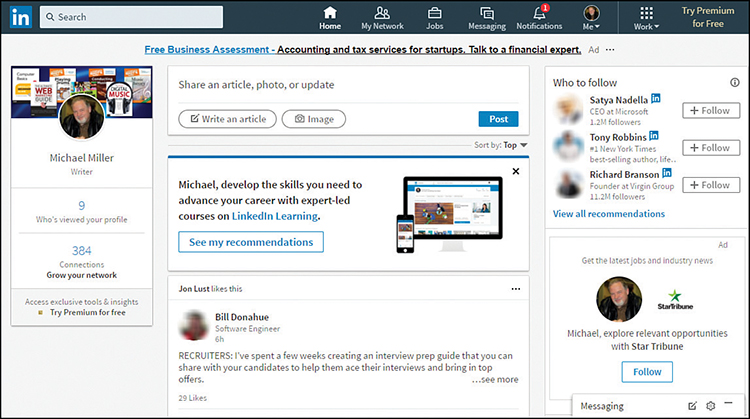This screenshot has height=419, width=750.
Task: Click the Image upload button
Action: 314,119
